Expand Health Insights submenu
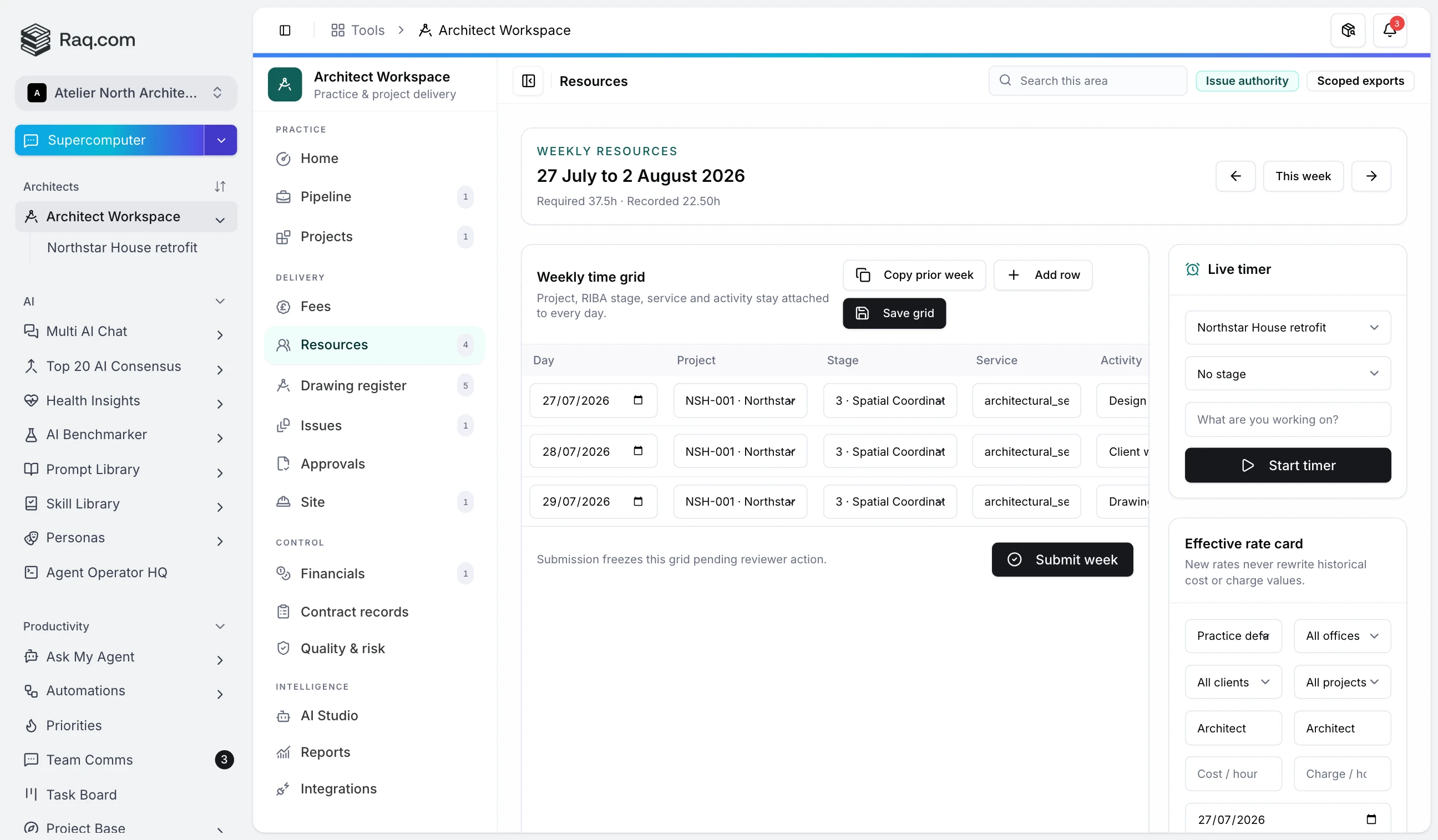Image resolution: width=1438 pixels, height=840 pixels. pyautogui.click(x=220, y=404)
